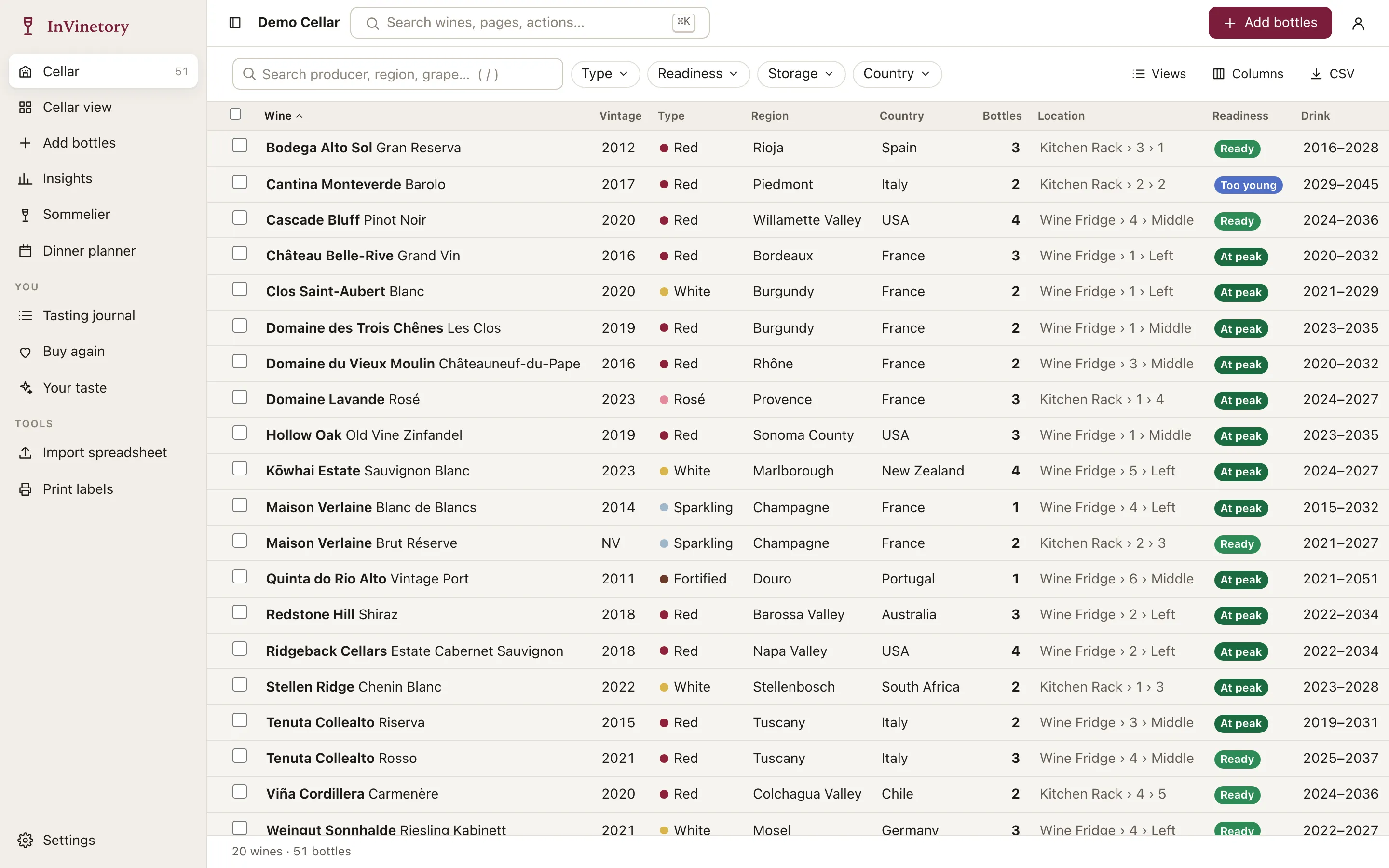Select the Domaine Lavande Rosé checkbox
Screen dimensions: 1389x868
(x=240, y=397)
